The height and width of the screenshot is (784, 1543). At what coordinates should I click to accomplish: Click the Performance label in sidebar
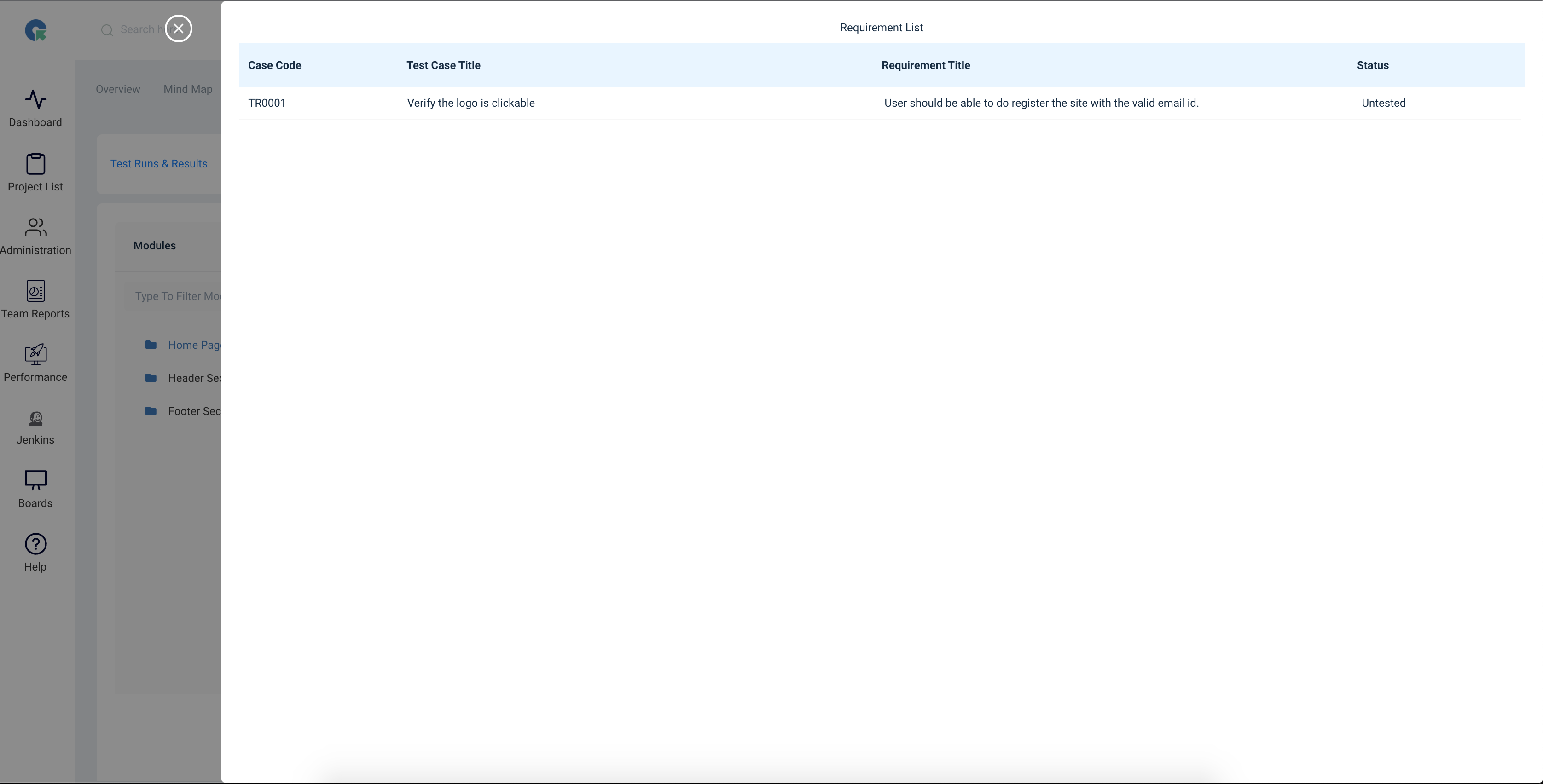35,377
